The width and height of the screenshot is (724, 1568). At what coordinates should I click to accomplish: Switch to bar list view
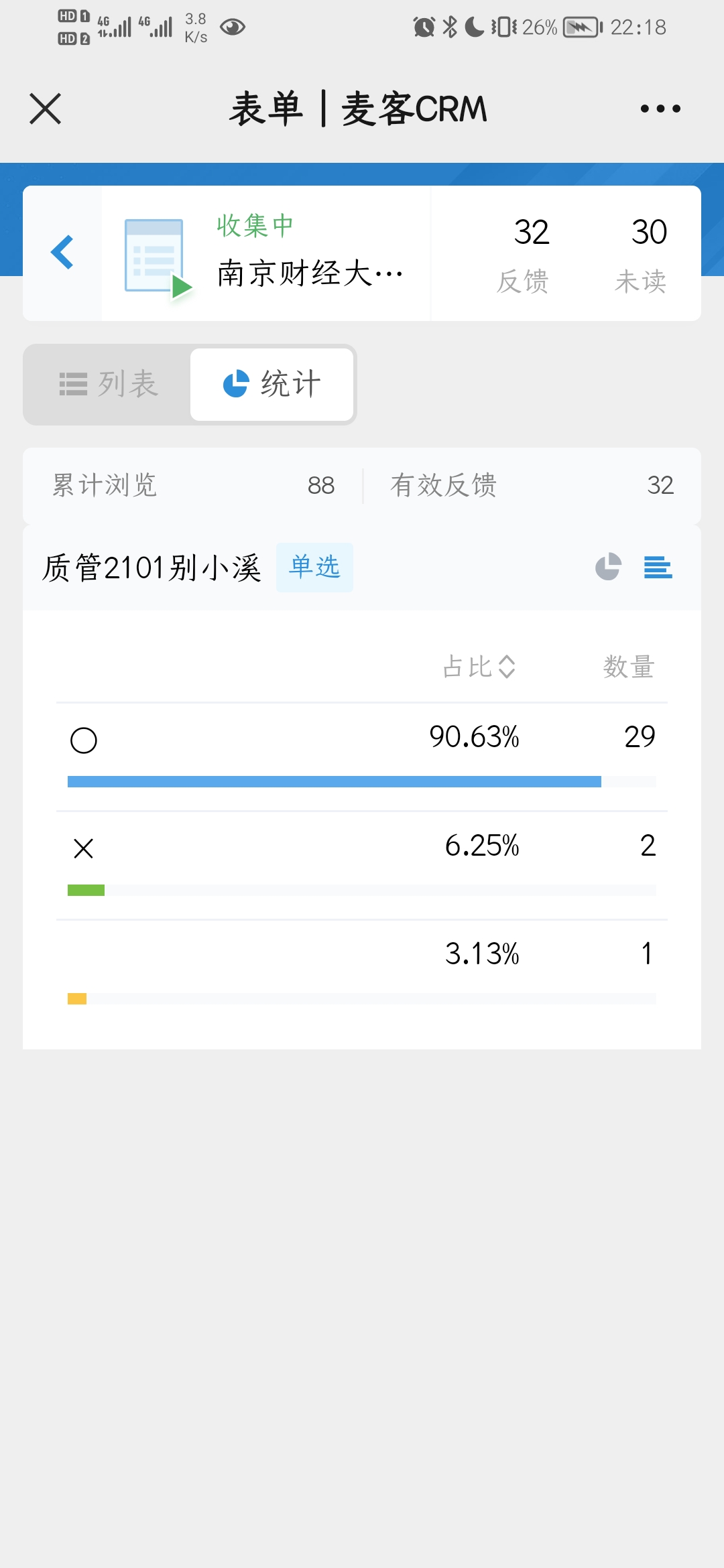click(x=658, y=567)
